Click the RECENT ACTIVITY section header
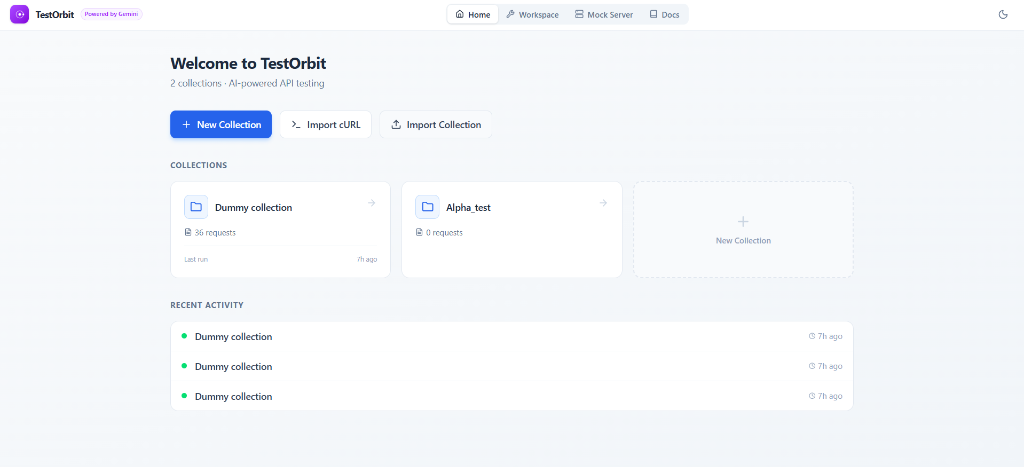This screenshot has width=1024, height=467. coord(207,305)
